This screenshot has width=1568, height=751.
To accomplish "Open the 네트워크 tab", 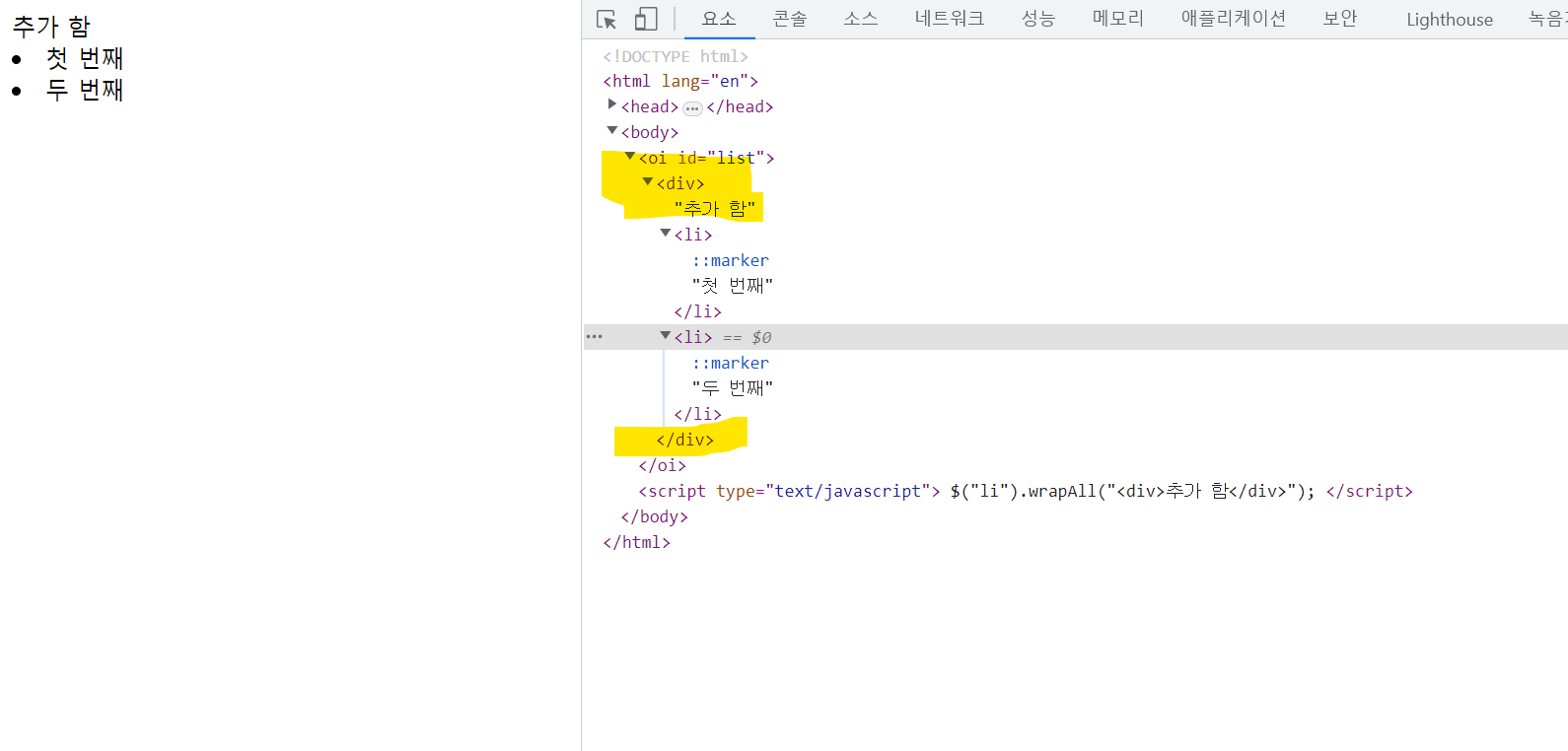I will (x=950, y=19).
